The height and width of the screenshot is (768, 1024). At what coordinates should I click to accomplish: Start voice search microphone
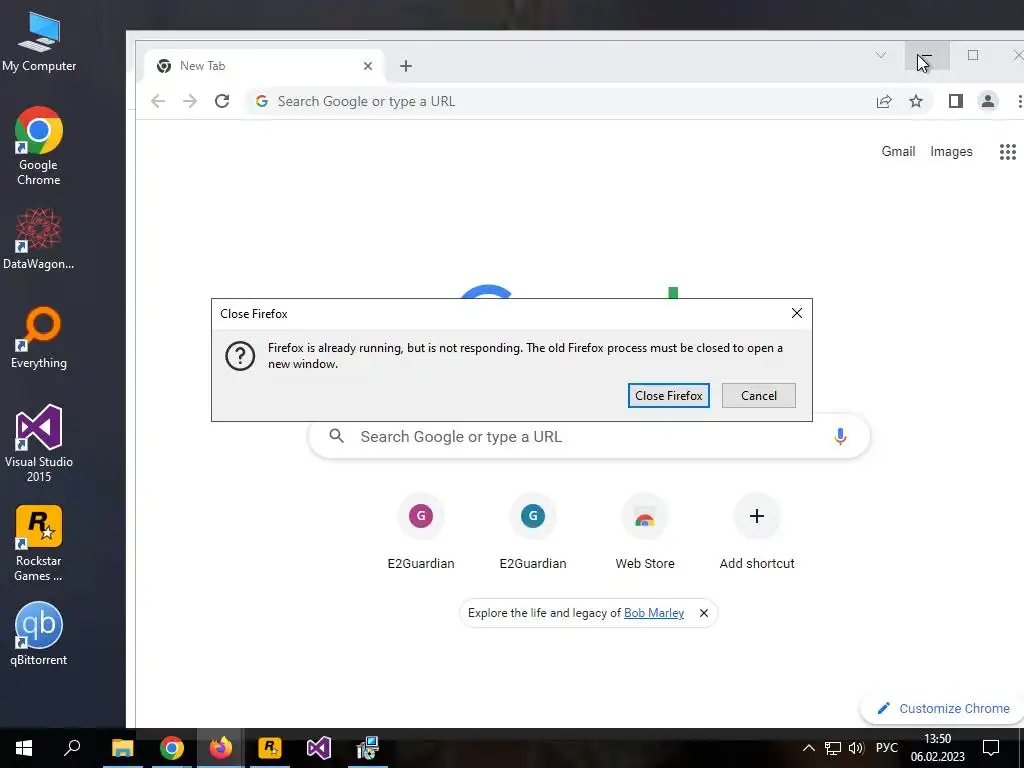tap(840, 436)
